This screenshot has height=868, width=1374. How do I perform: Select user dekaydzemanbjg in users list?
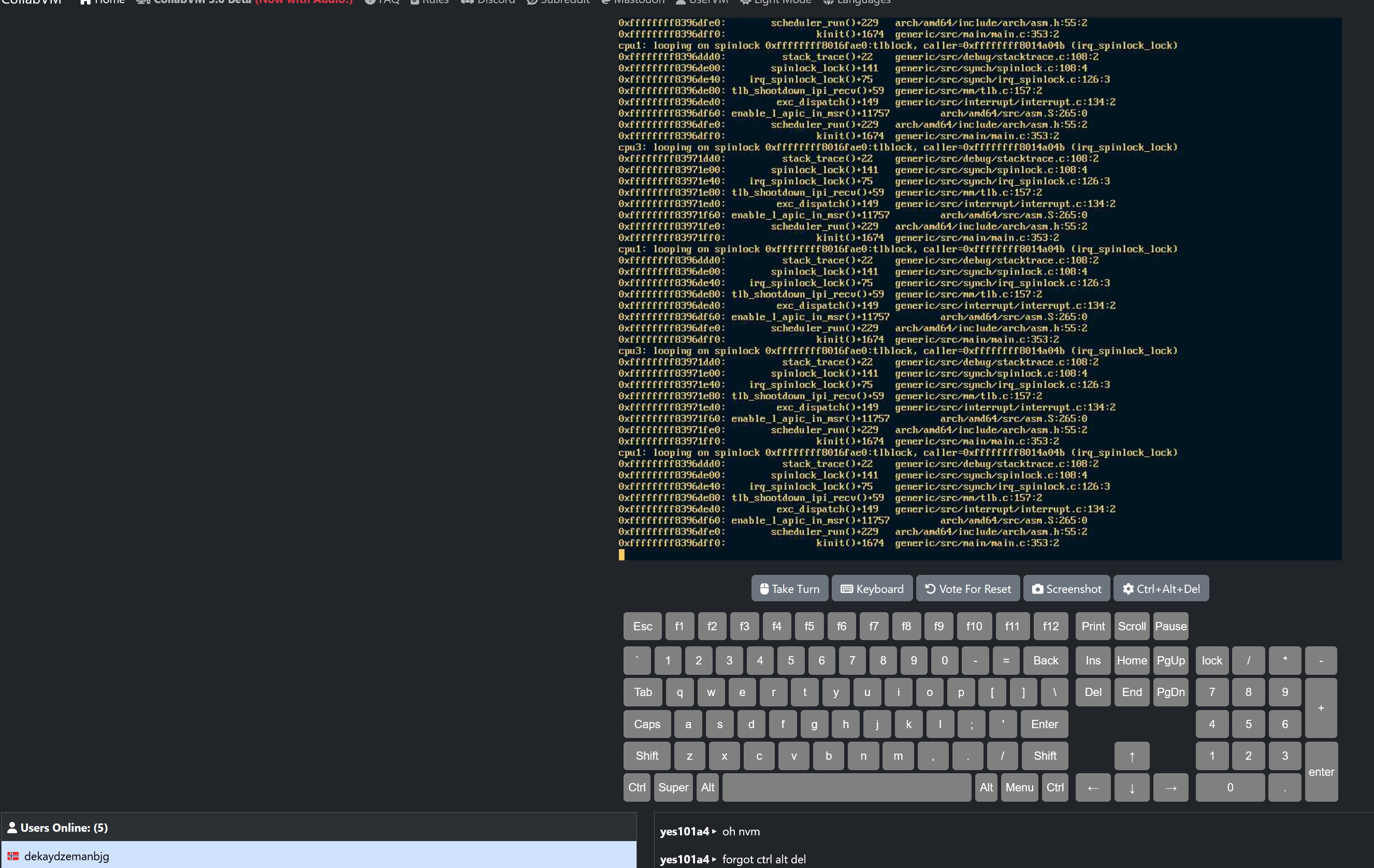(66, 856)
